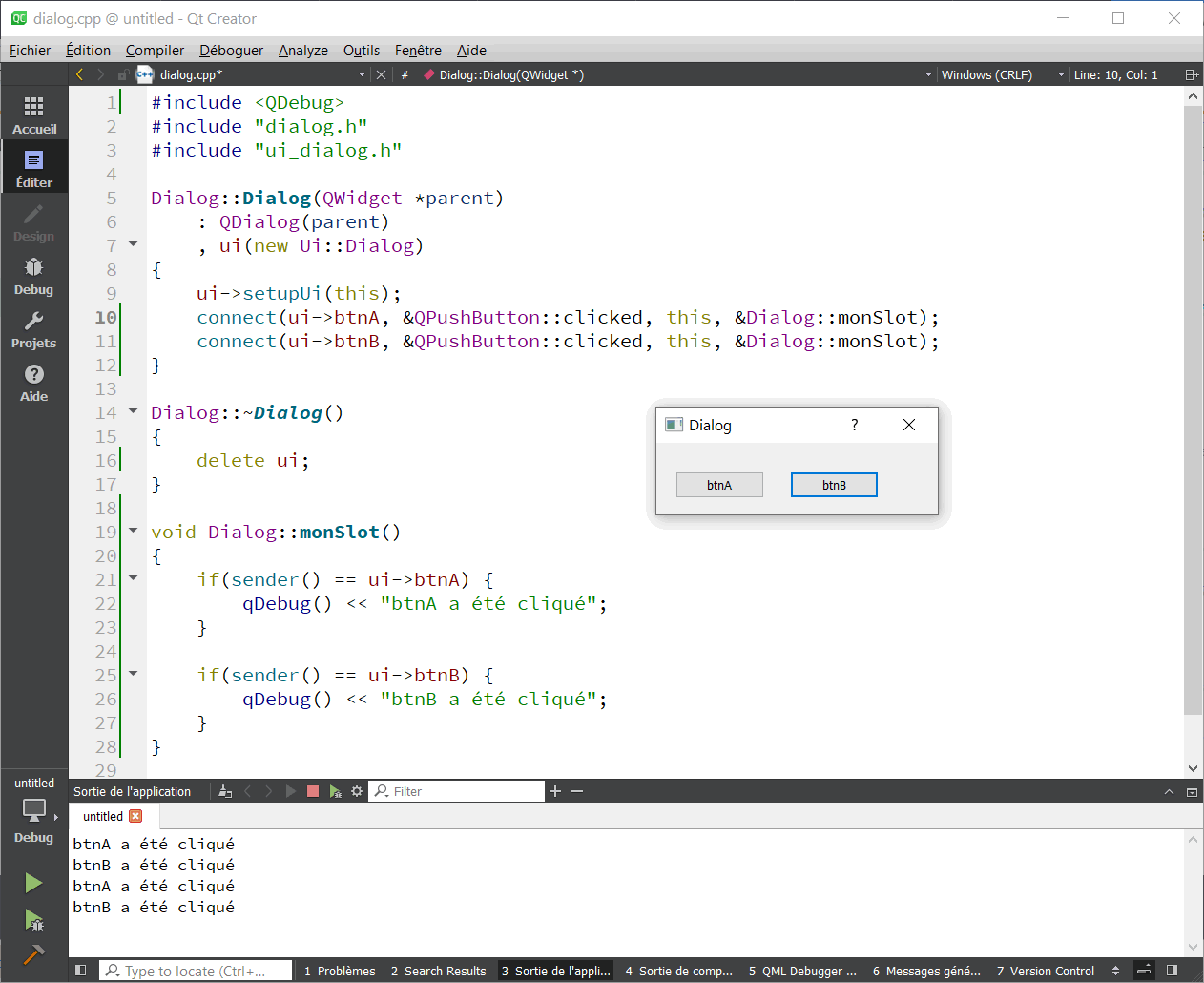
Task: Click the green Run button
Action: [33, 883]
